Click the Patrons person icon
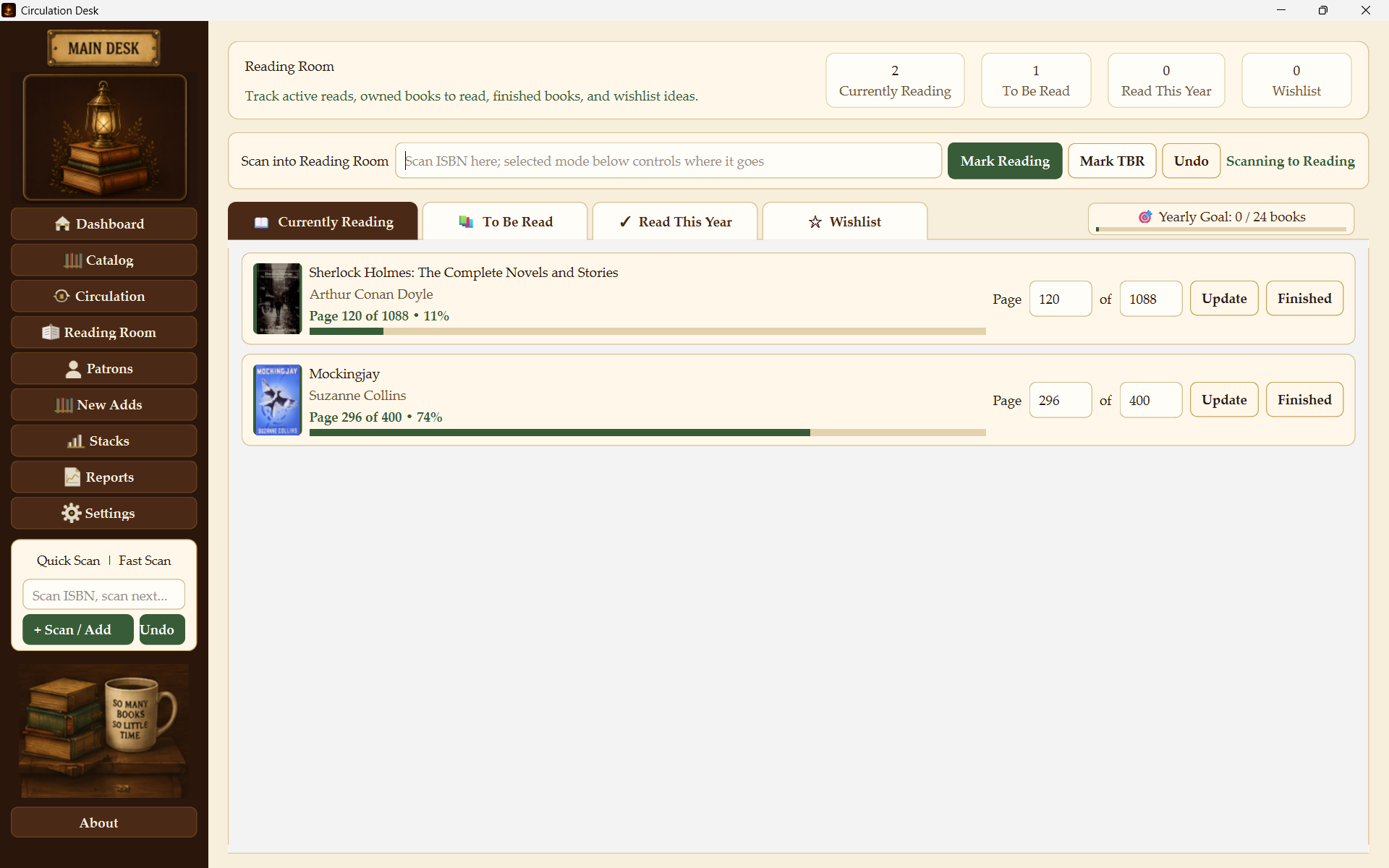1389x868 pixels. click(x=73, y=369)
